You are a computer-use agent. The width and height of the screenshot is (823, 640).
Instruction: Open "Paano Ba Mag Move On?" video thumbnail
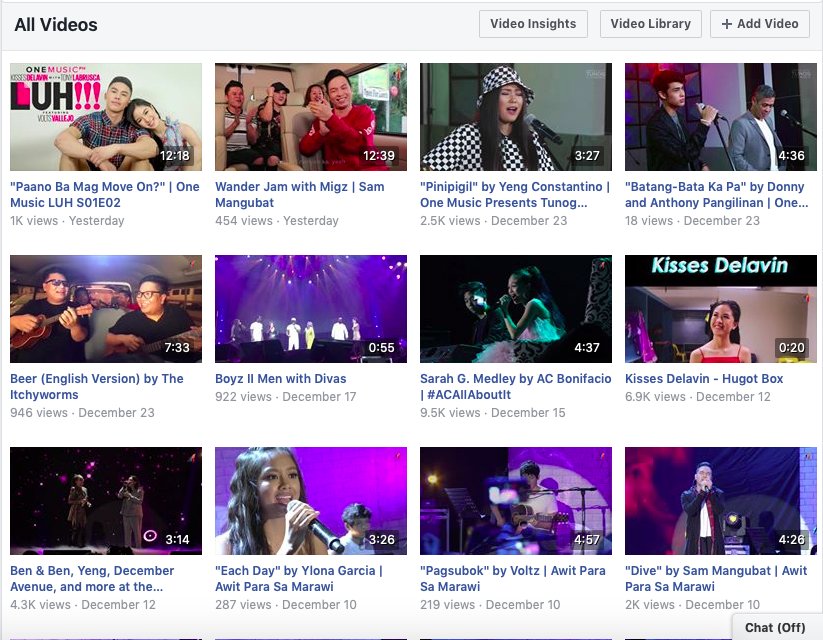pos(105,117)
